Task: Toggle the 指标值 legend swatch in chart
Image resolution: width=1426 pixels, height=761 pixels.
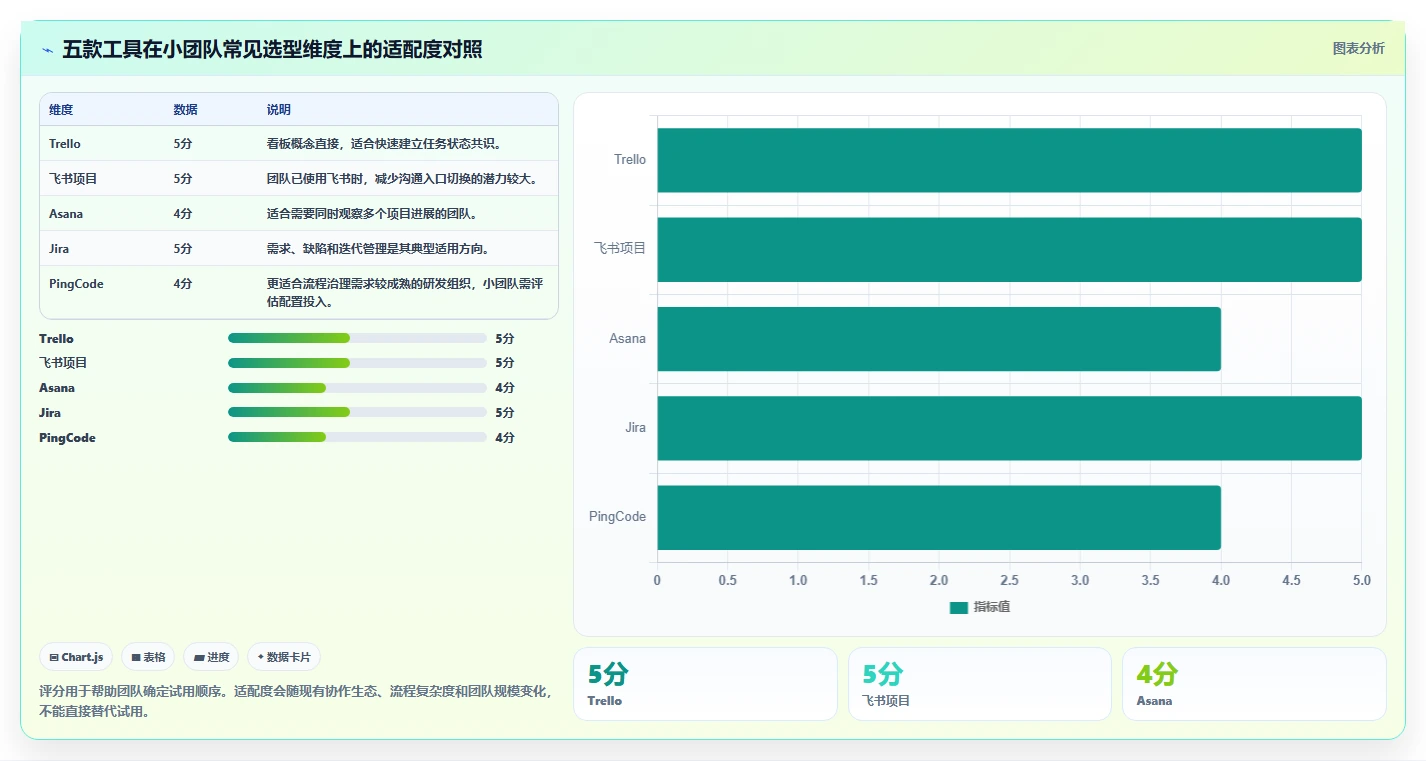Action: pyautogui.click(x=959, y=607)
